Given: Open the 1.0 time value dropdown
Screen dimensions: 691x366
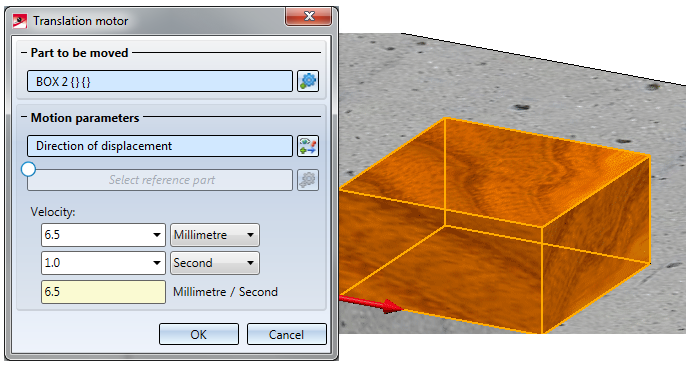Looking at the screenshot, I should 156,263.
